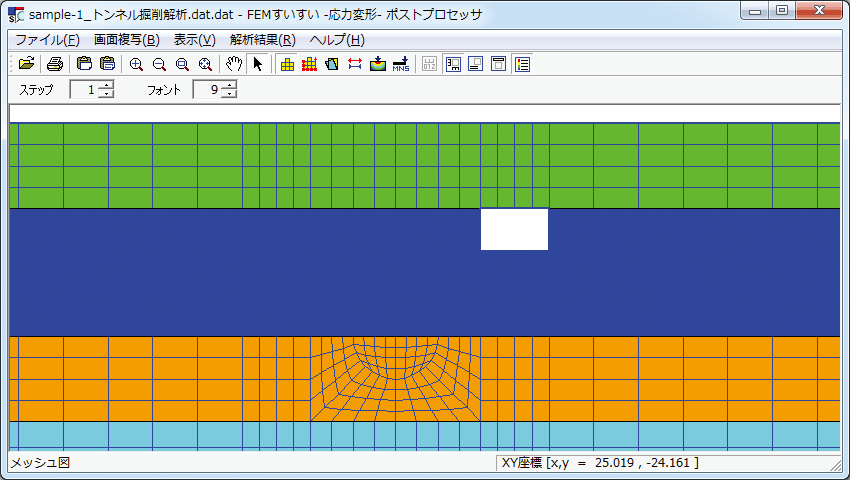Click the application icon in title bar
This screenshot has height=480, width=850.
[x=16, y=15]
